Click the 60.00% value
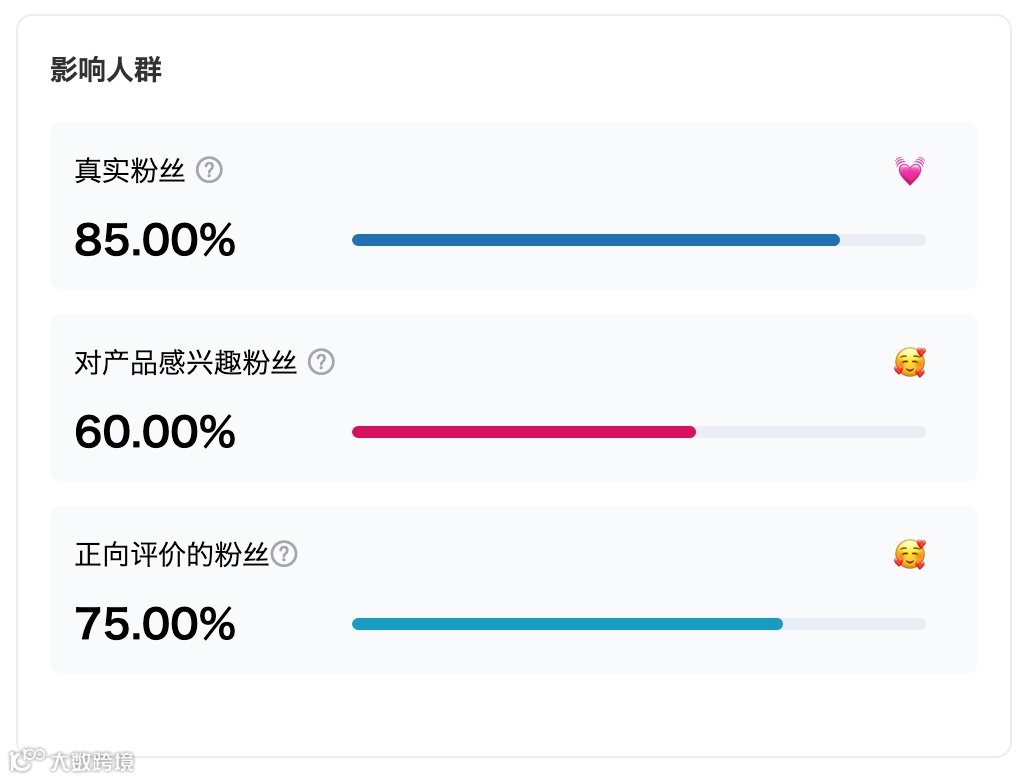The image size is (1028, 780). coord(155,431)
